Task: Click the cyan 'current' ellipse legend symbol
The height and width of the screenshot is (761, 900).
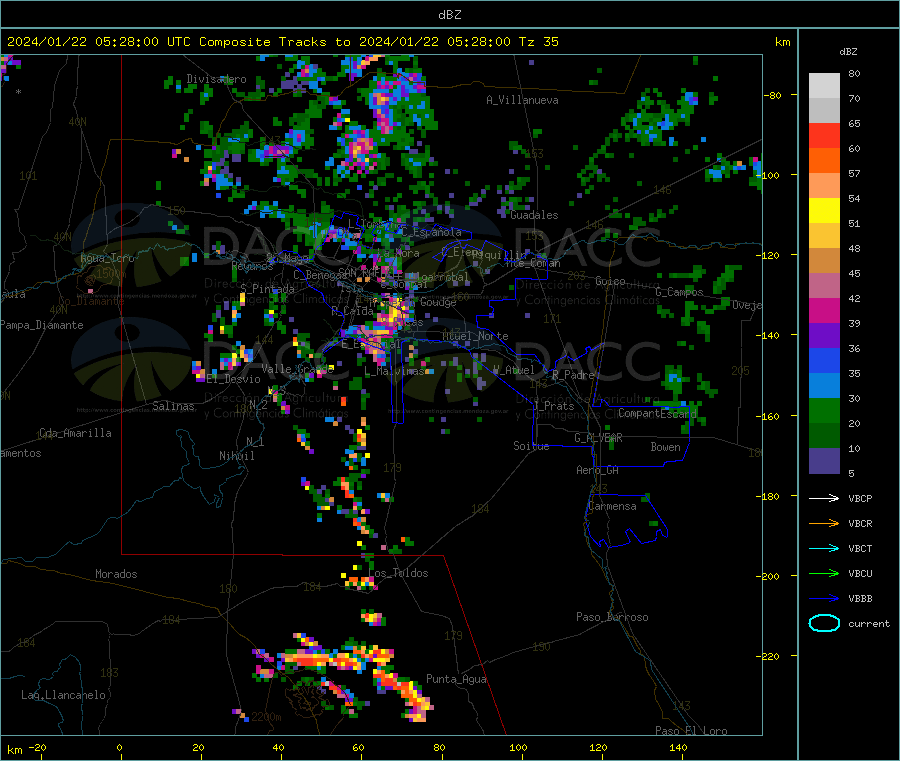Action: click(824, 623)
